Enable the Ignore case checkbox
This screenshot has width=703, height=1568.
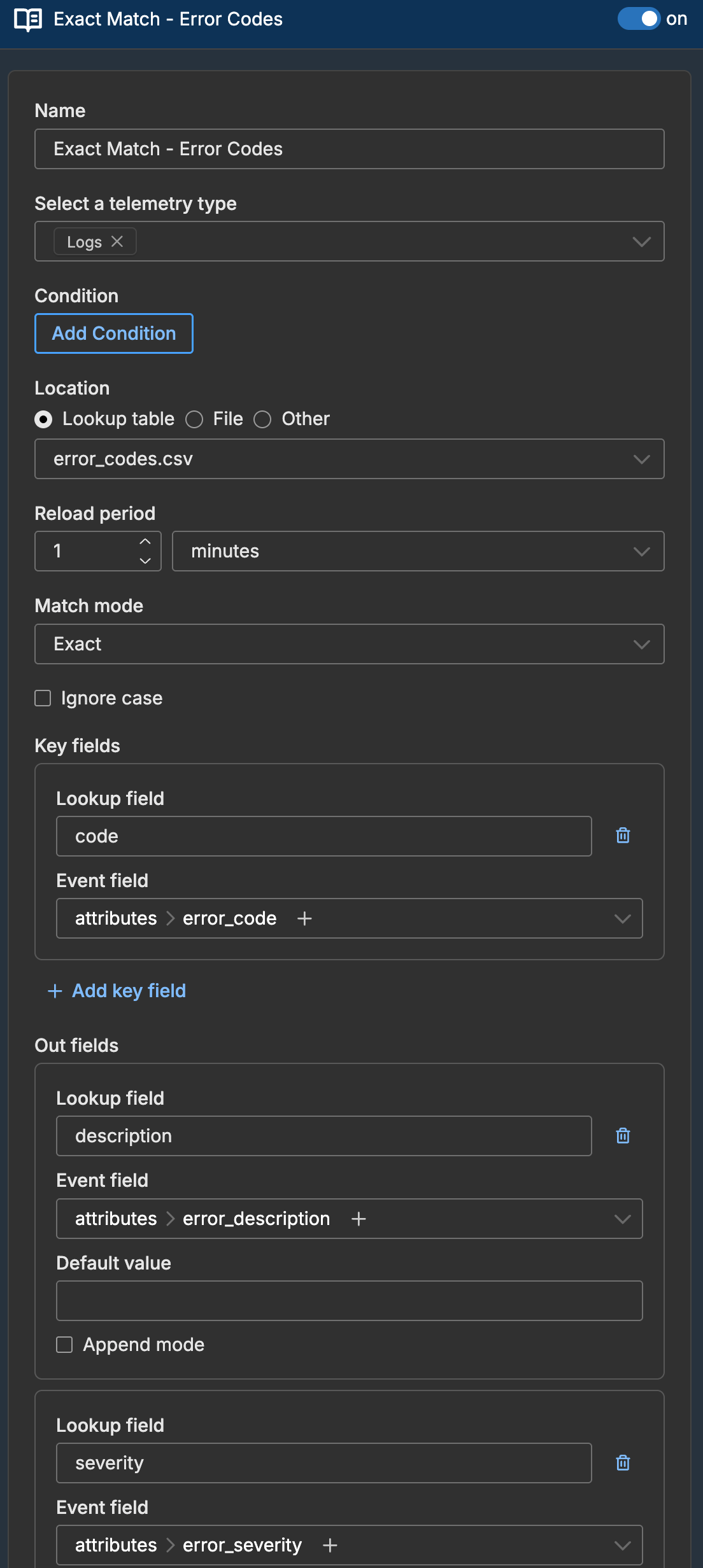[43, 698]
